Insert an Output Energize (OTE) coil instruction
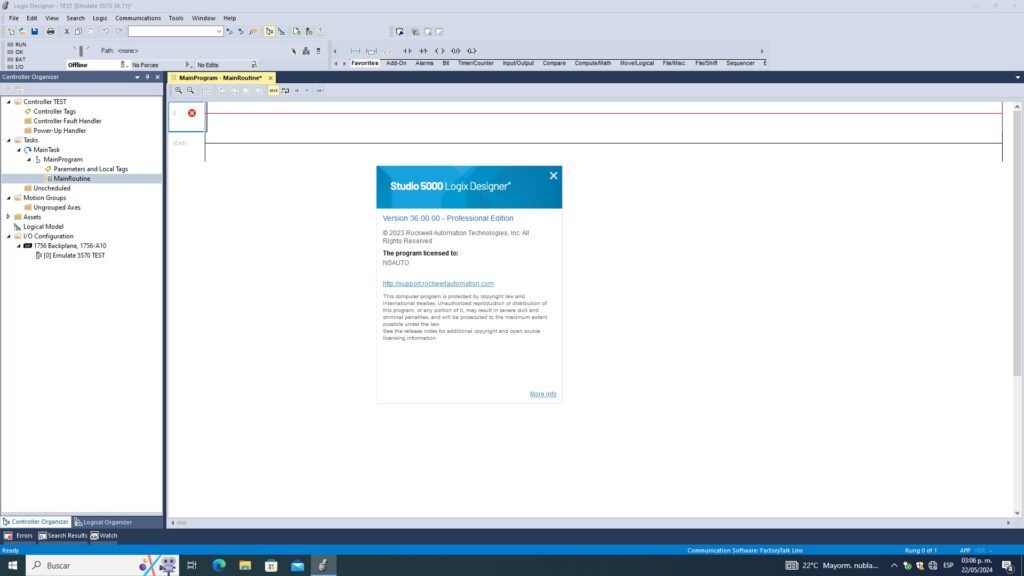Viewport: 1024px width, 576px height. (x=439, y=50)
